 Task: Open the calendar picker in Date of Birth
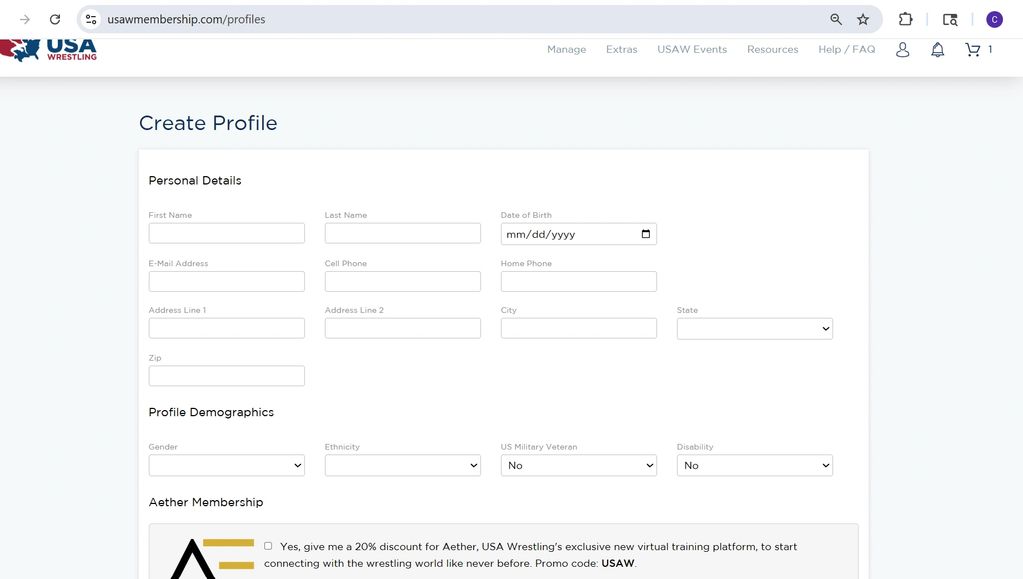coord(646,234)
